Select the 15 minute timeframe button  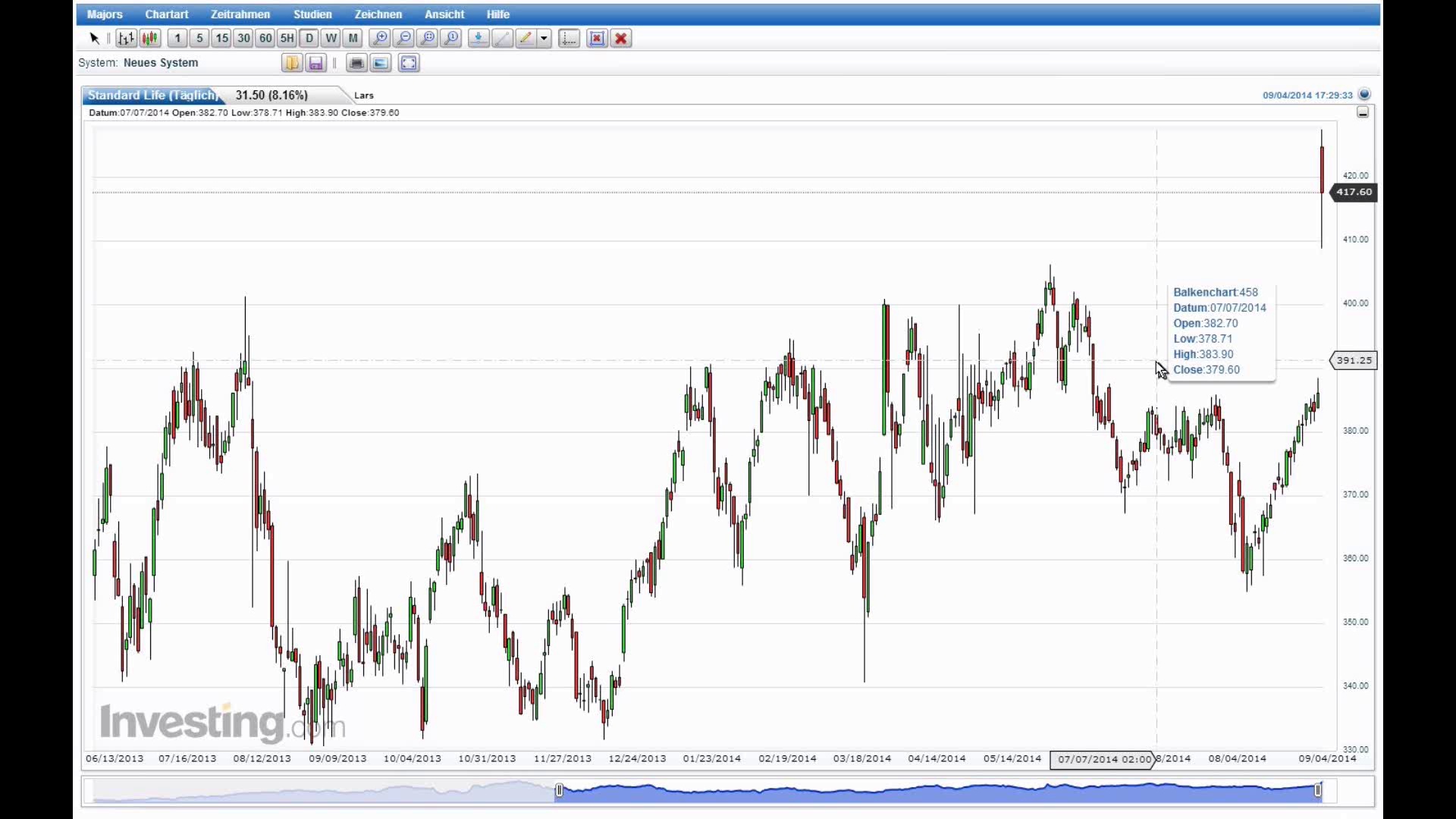pos(221,38)
